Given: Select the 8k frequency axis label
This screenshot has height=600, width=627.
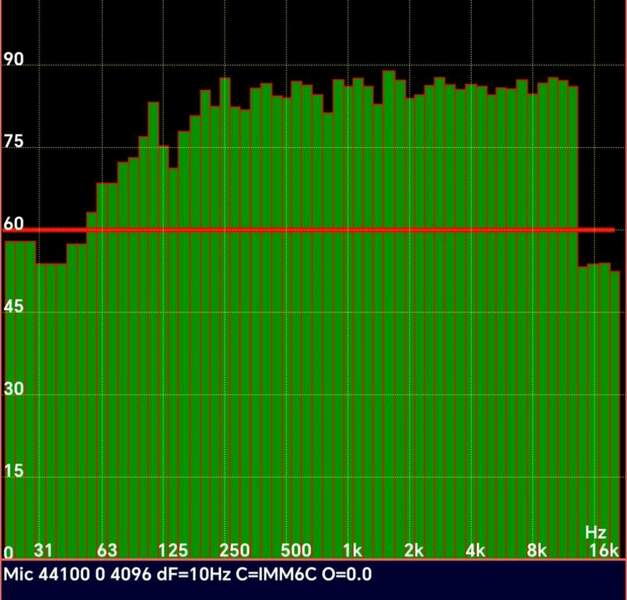Looking at the screenshot, I should click(x=538, y=551).
